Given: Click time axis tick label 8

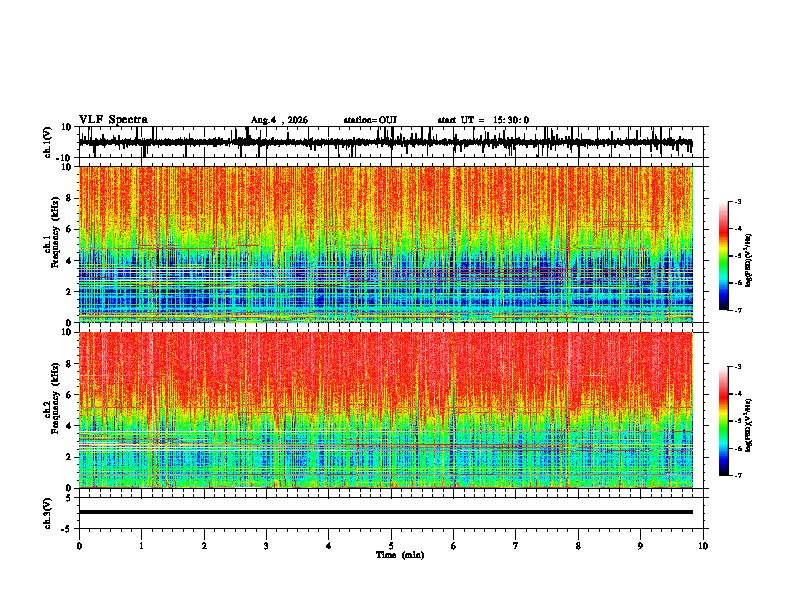Looking at the screenshot, I should [x=578, y=546].
